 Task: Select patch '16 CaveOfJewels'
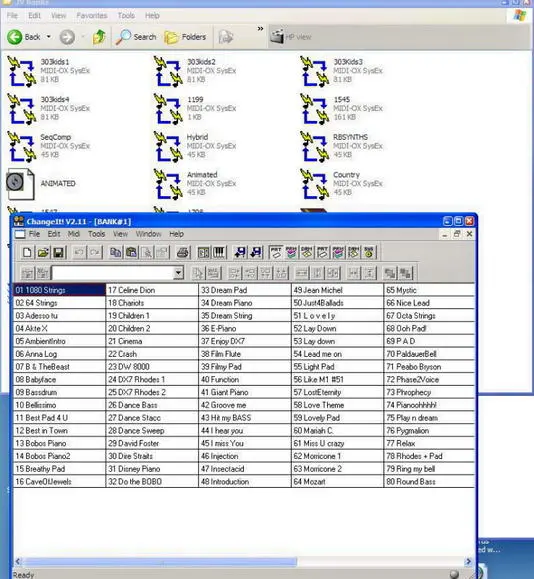click(x=59, y=482)
